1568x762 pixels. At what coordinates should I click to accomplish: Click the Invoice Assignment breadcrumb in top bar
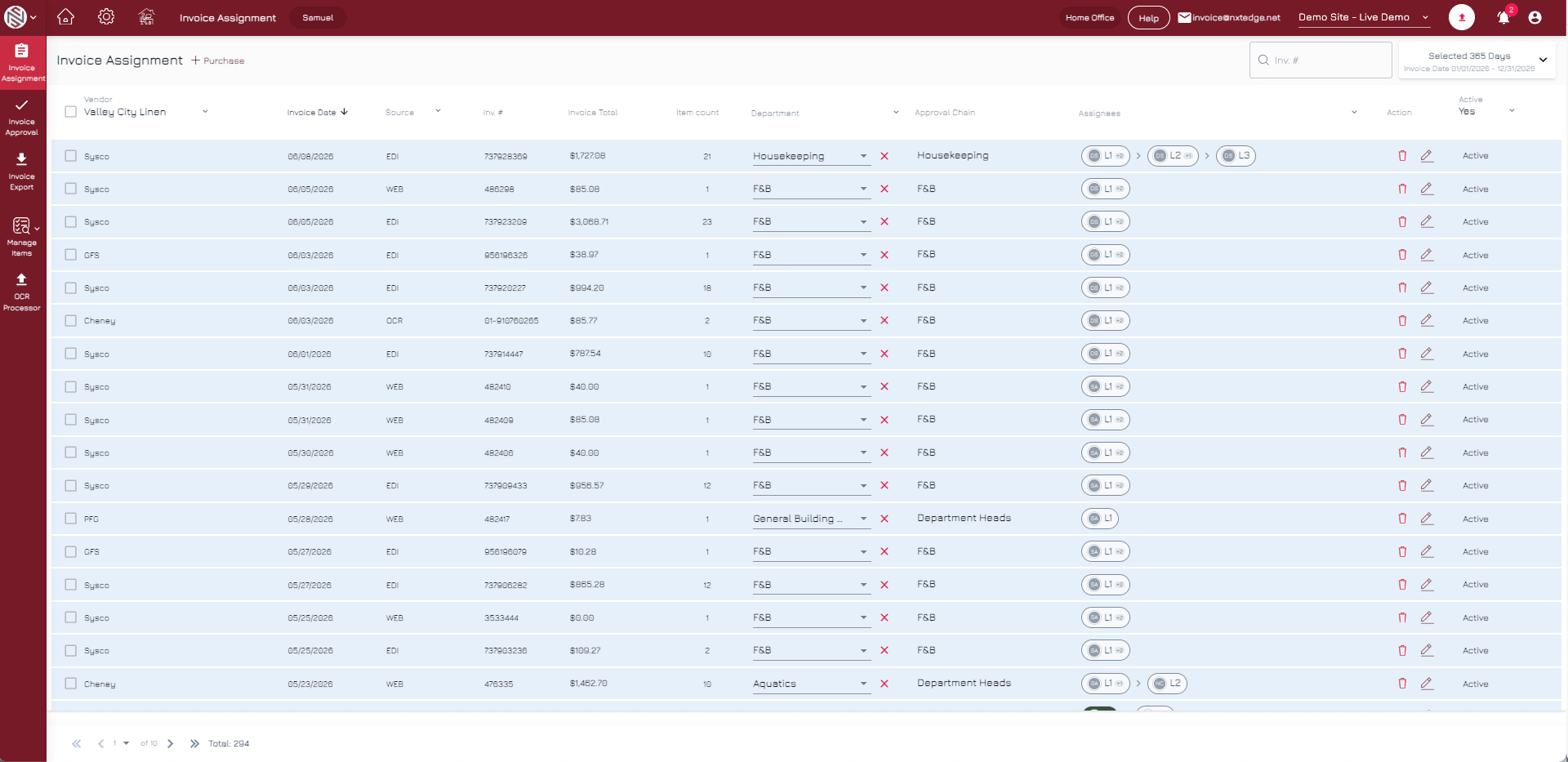pos(228,17)
